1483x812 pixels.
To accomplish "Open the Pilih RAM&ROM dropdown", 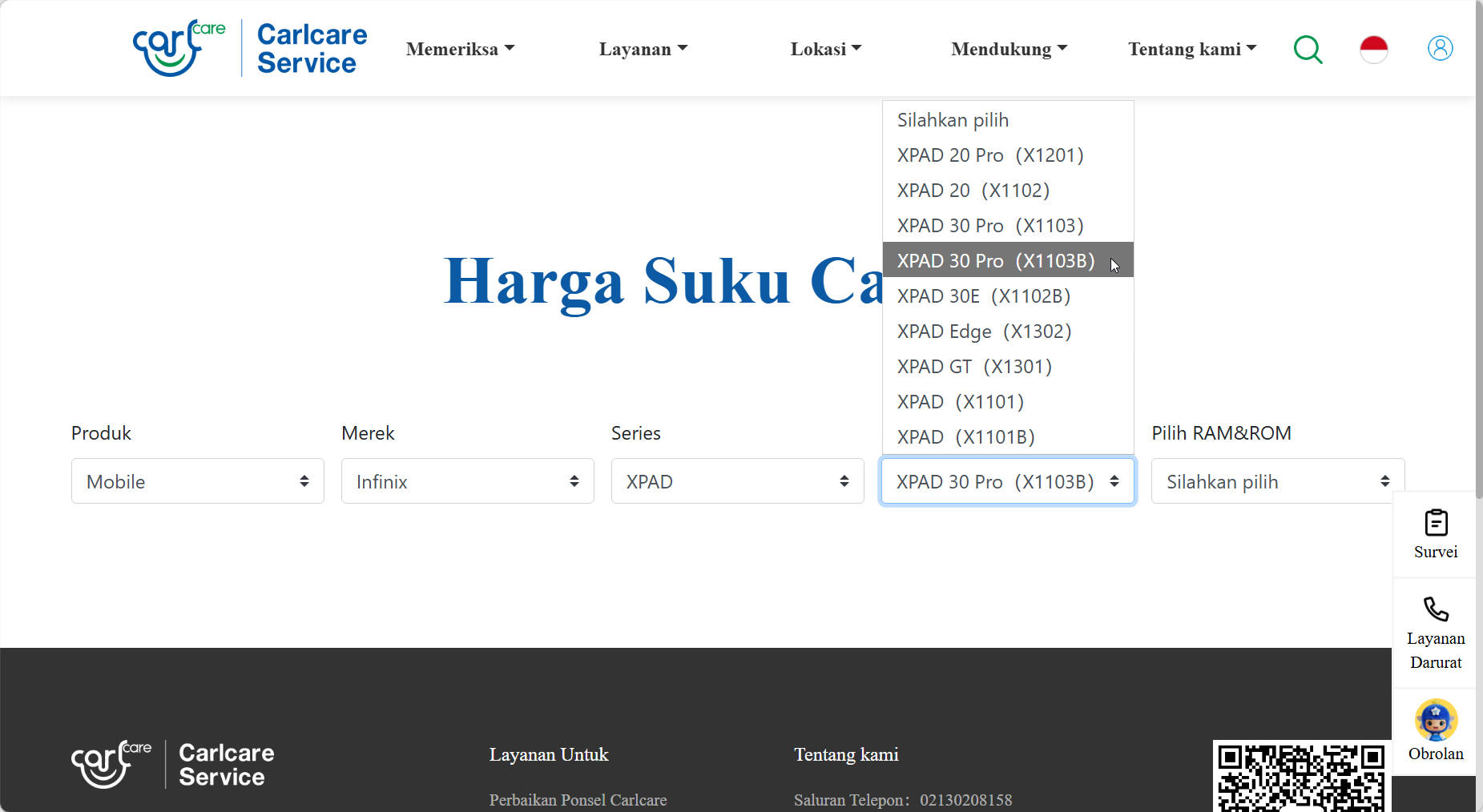I will coord(1278,481).
